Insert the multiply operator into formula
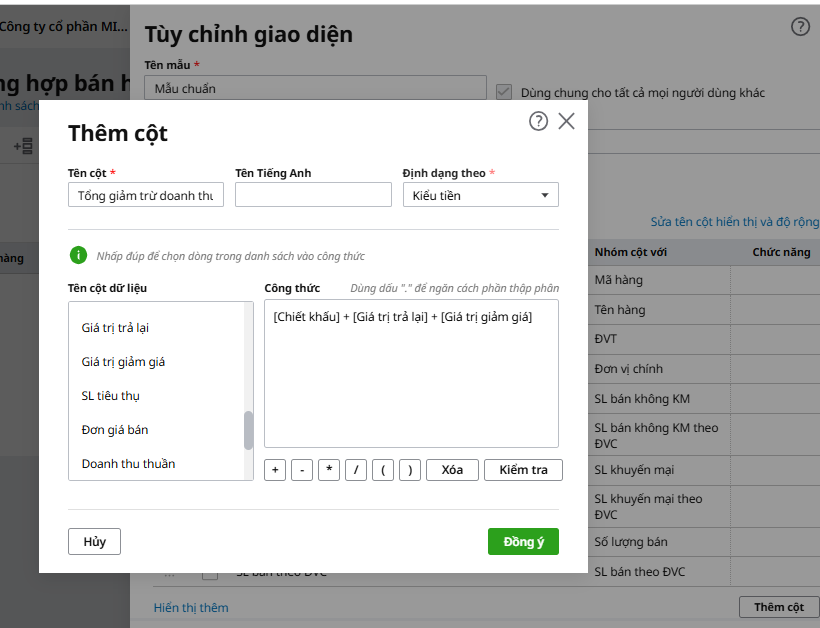Screen dimensions: 820x628 pyautogui.click(x=329, y=470)
